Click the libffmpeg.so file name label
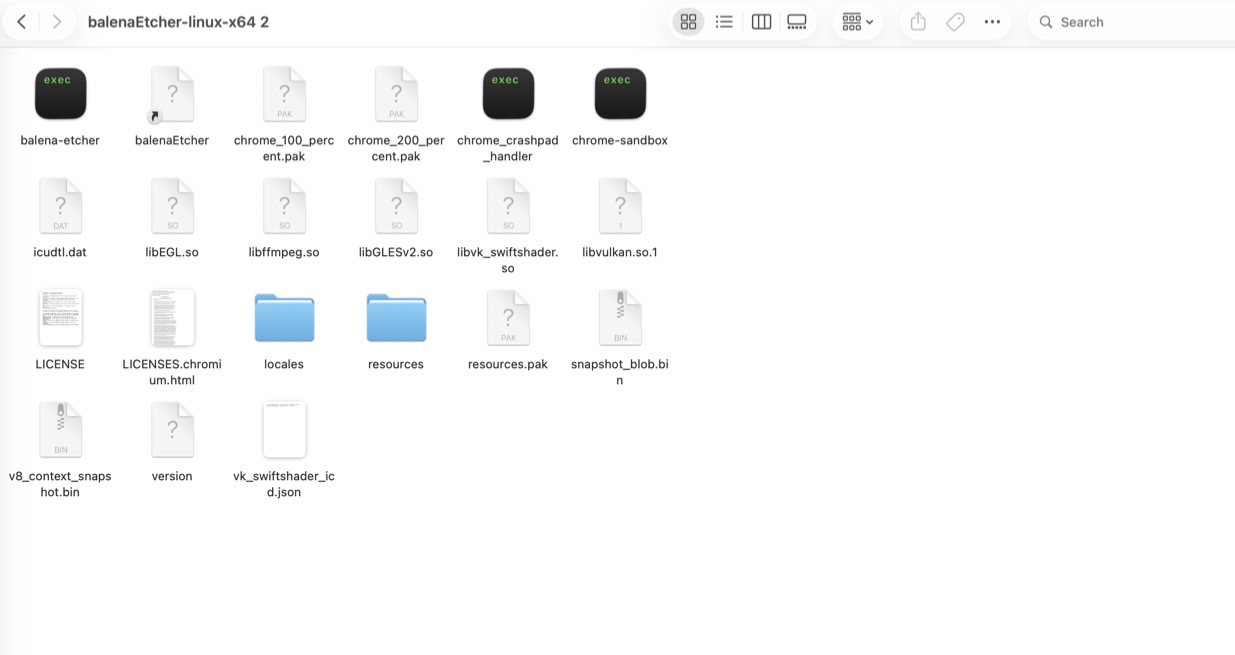This screenshot has width=1235, height=655. [x=284, y=252]
